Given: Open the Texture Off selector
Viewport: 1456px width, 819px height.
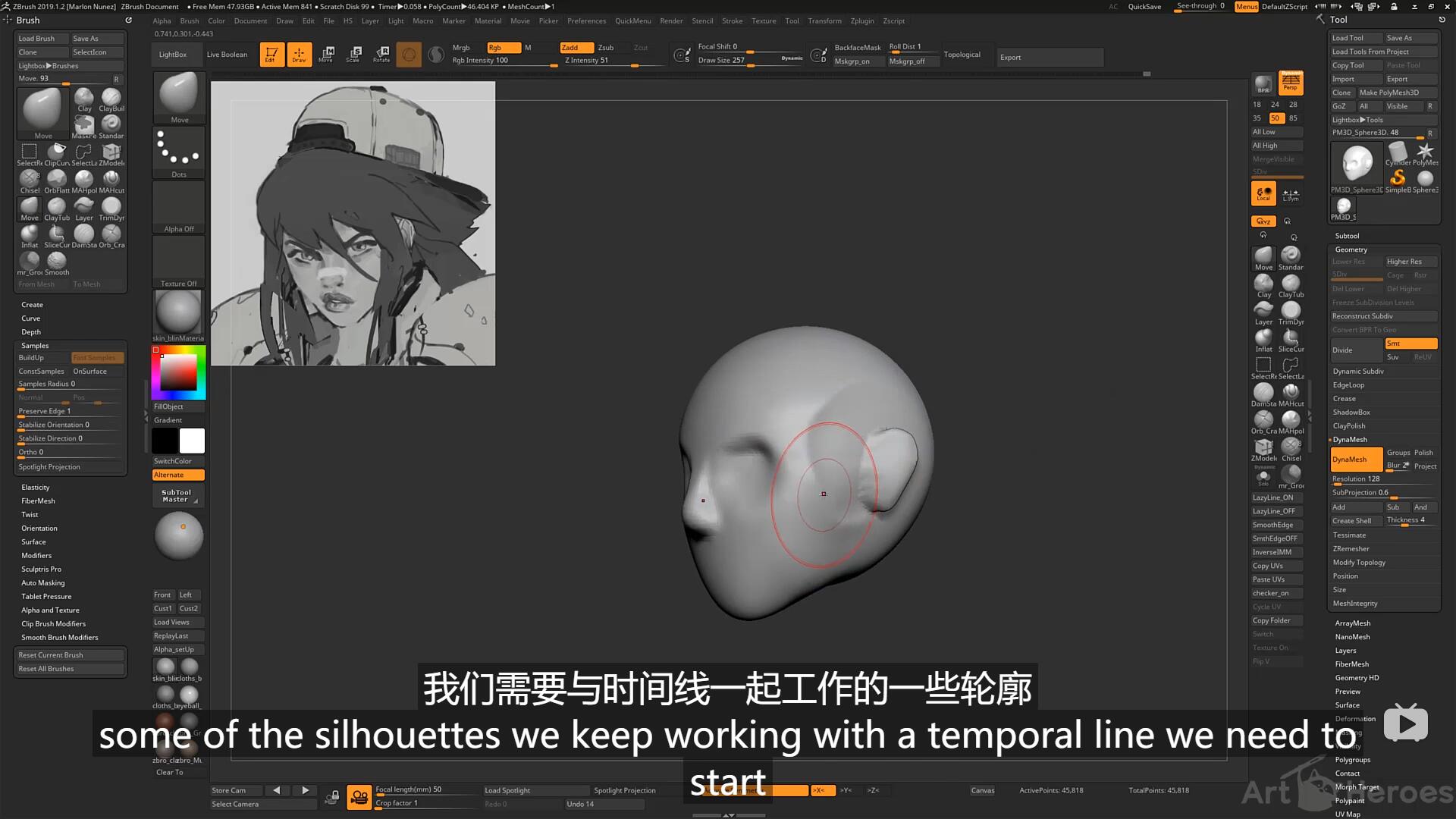Looking at the screenshot, I should [179, 262].
